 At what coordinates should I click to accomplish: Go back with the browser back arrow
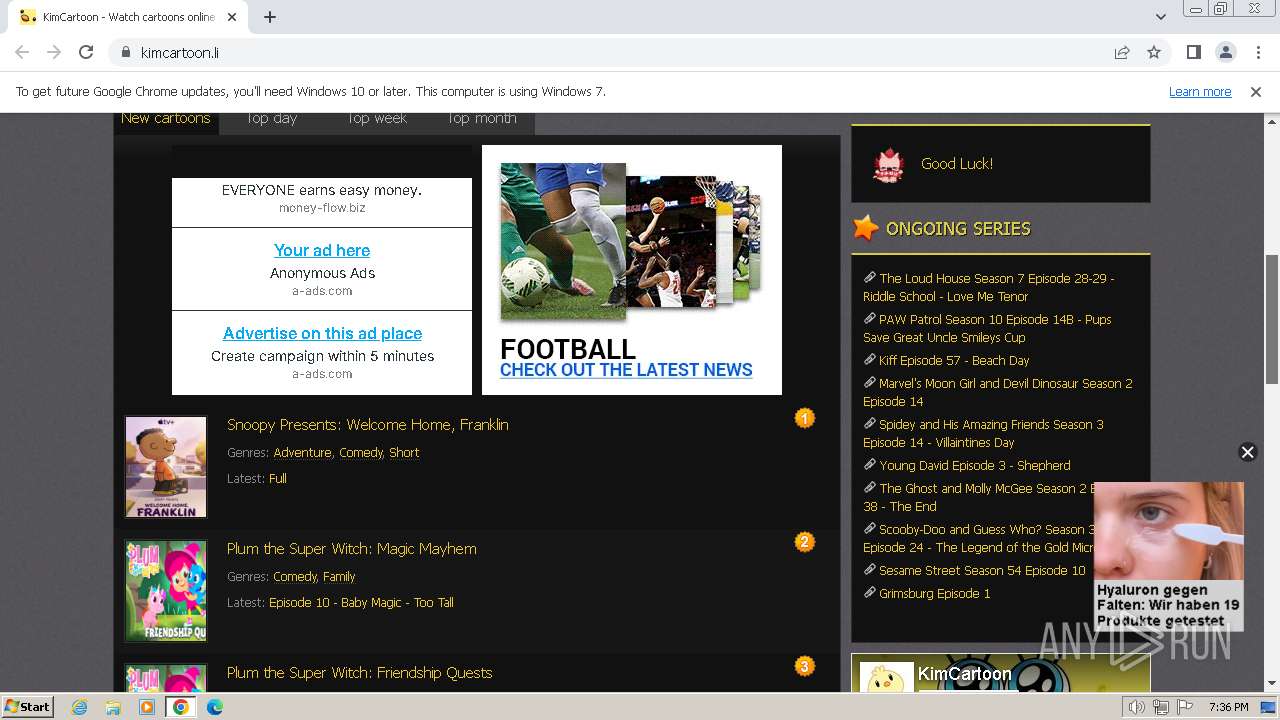(x=22, y=52)
